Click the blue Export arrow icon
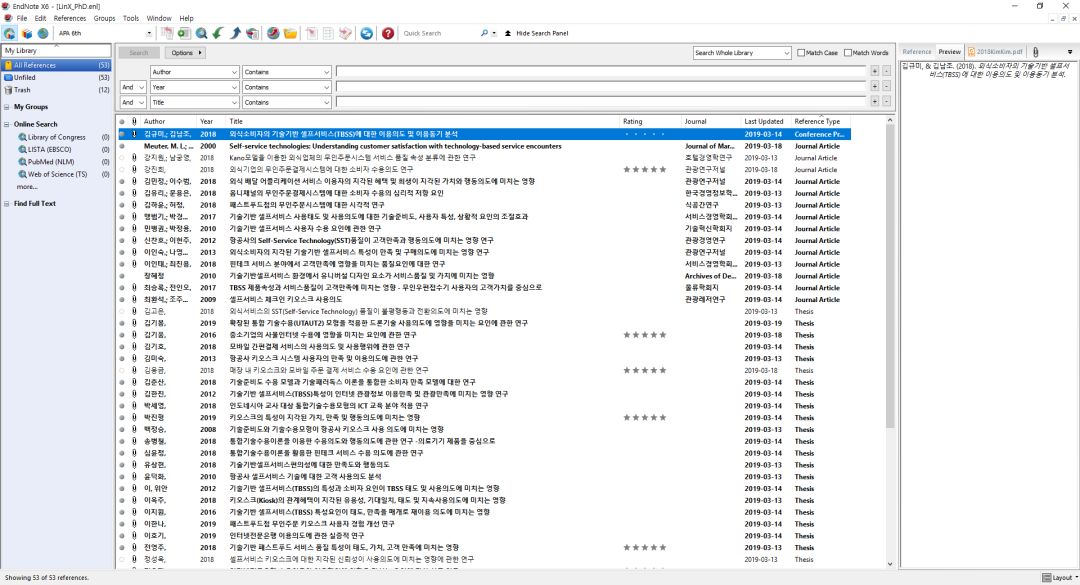 [236, 33]
